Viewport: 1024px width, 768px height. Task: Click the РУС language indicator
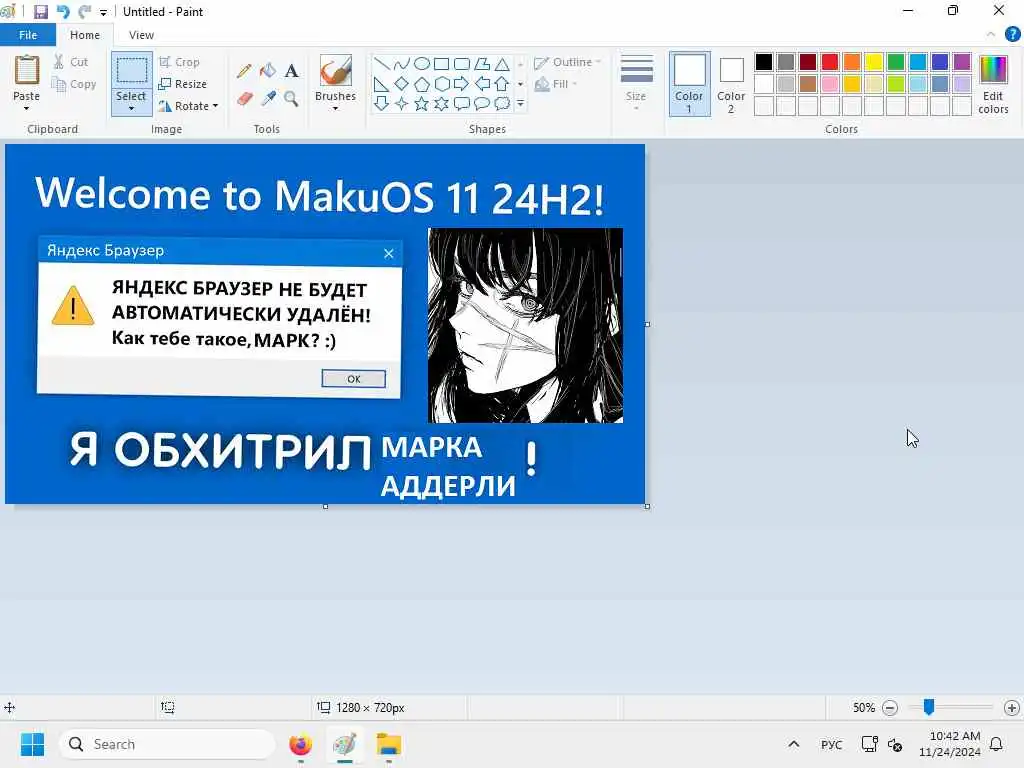831,744
